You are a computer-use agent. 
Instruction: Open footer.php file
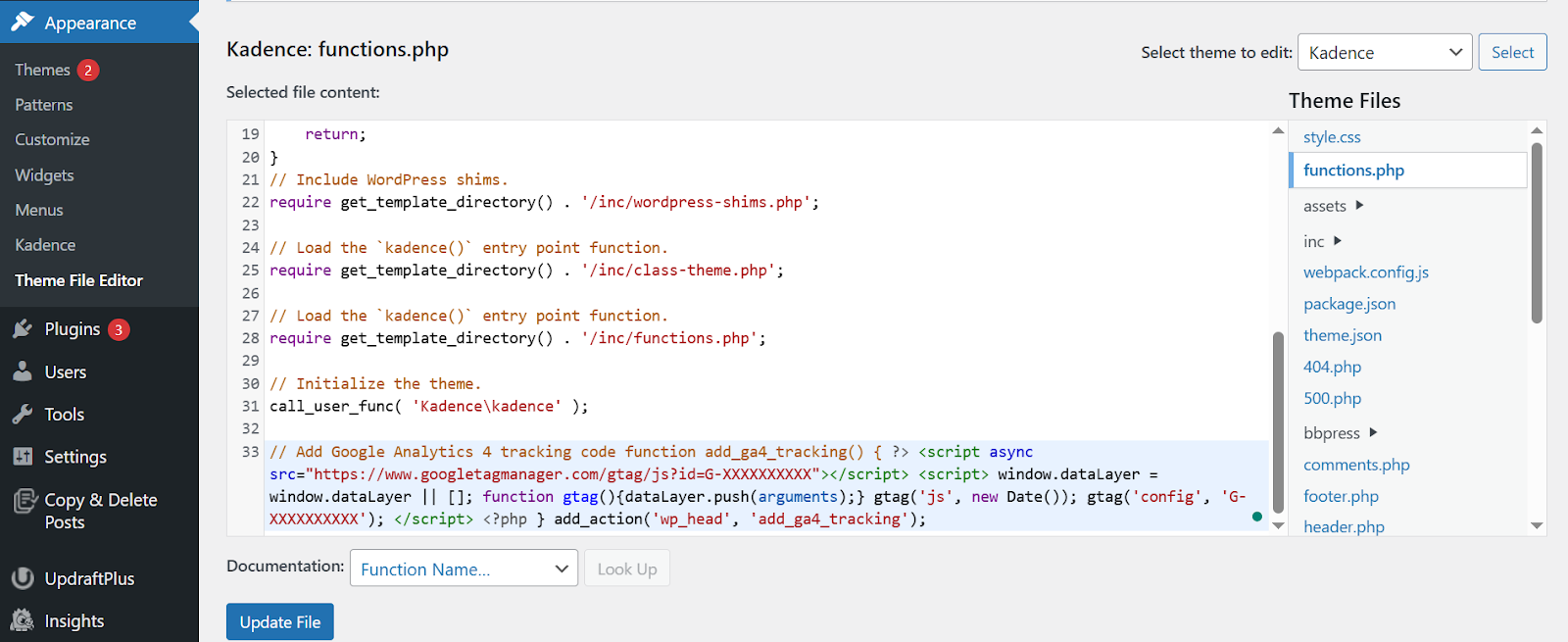(x=1341, y=496)
